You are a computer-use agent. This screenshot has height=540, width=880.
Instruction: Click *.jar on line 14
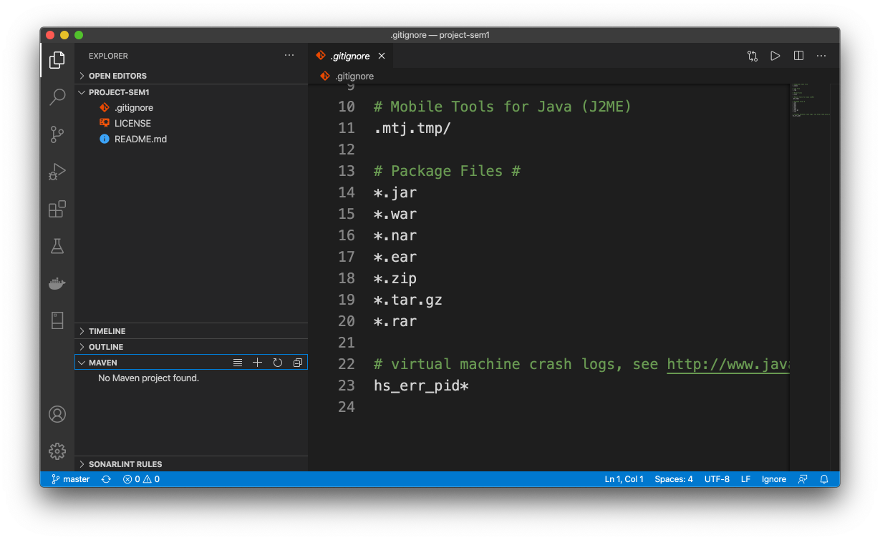point(395,193)
